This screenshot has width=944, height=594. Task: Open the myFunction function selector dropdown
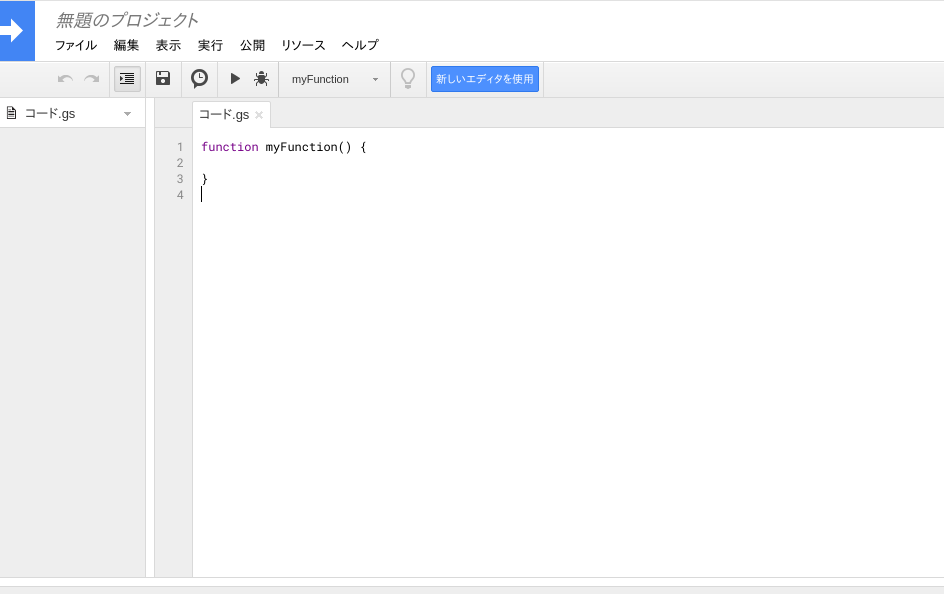(x=334, y=78)
